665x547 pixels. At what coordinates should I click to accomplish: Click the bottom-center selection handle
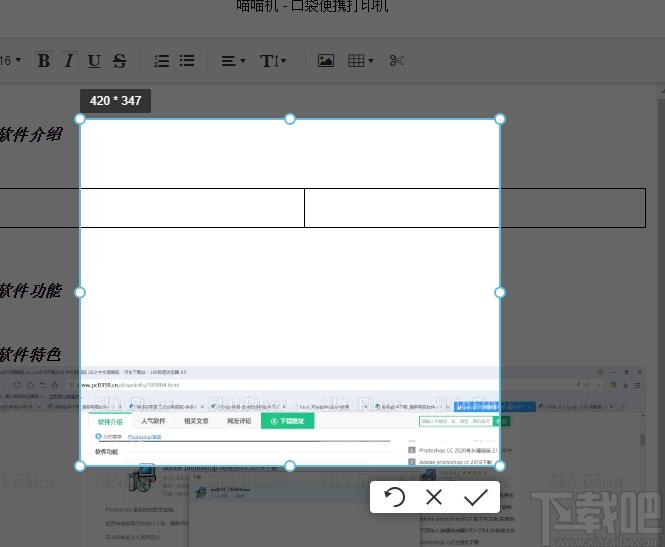(290, 466)
